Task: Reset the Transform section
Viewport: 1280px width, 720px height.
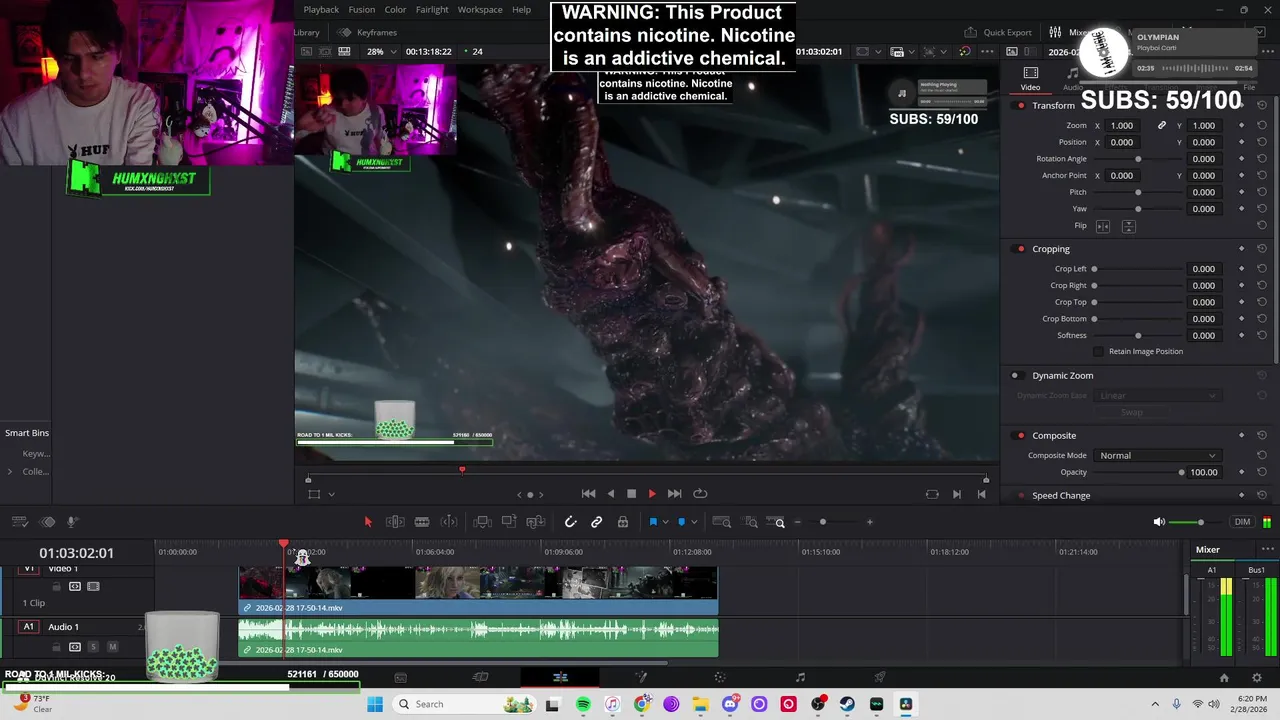Action: (x=1262, y=106)
